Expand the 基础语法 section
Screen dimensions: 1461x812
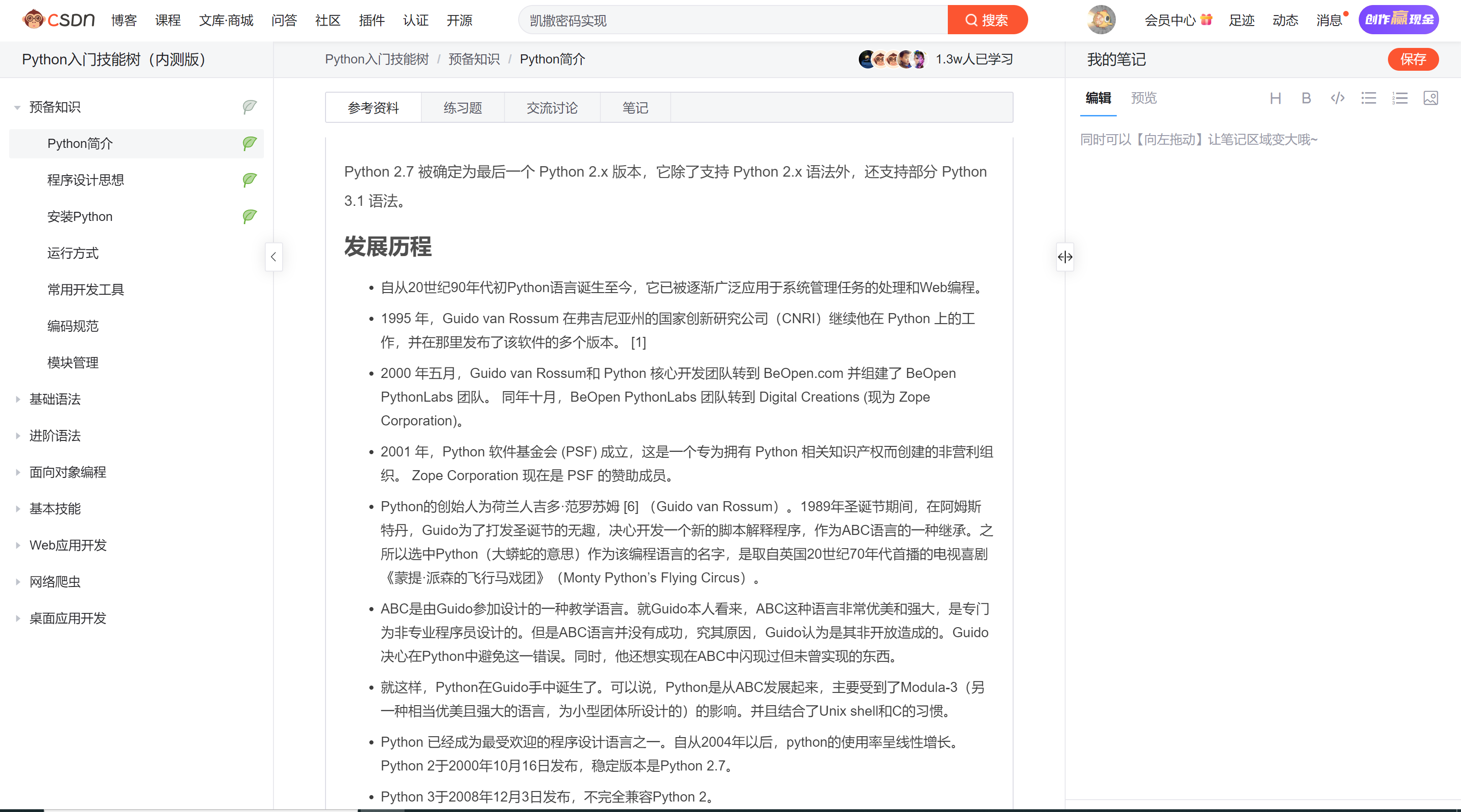[18, 399]
